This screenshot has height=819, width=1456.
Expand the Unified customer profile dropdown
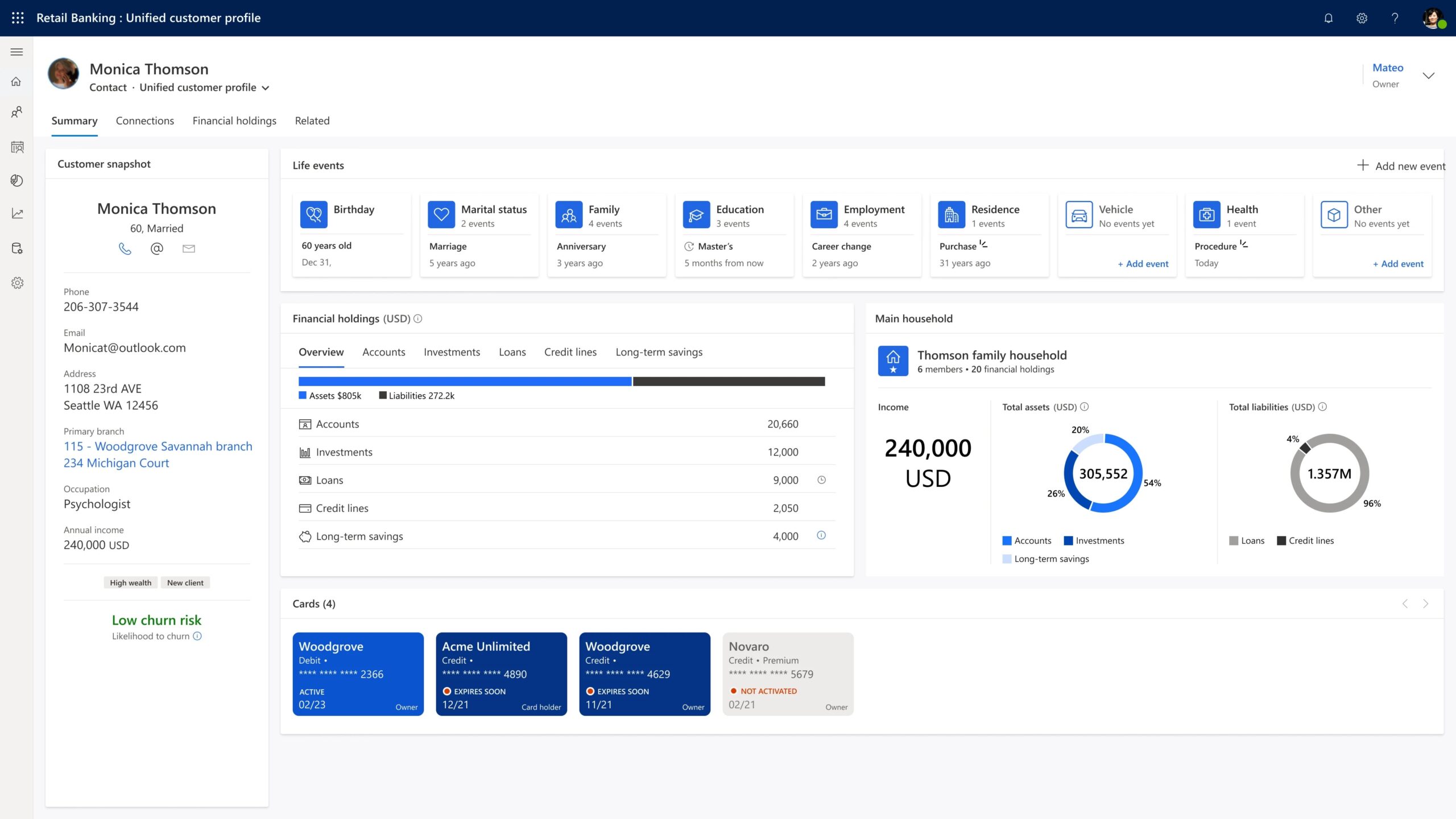tap(266, 88)
